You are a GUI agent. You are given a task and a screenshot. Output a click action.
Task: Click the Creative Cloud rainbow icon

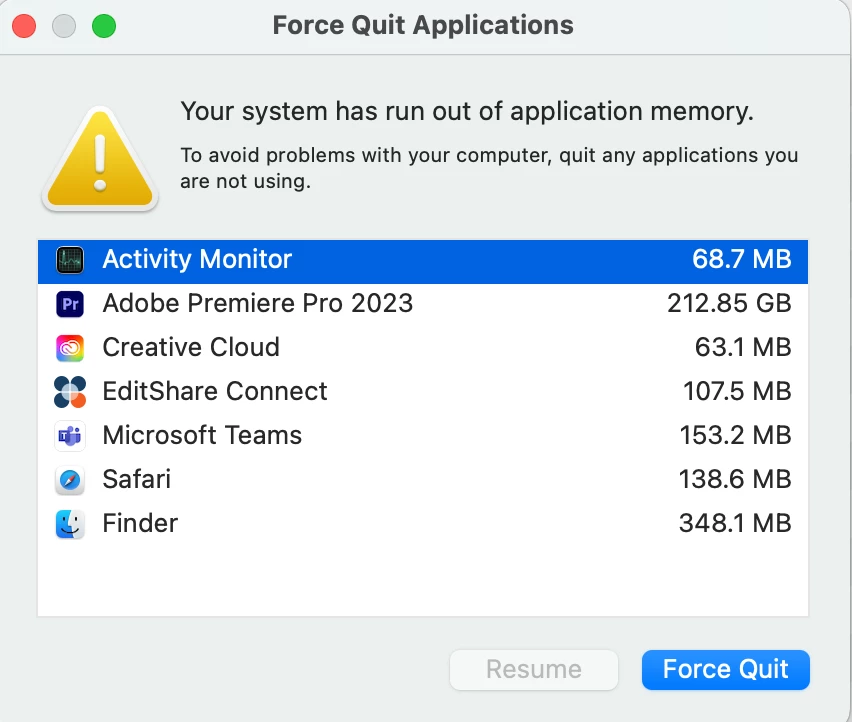click(x=70, y=348)
